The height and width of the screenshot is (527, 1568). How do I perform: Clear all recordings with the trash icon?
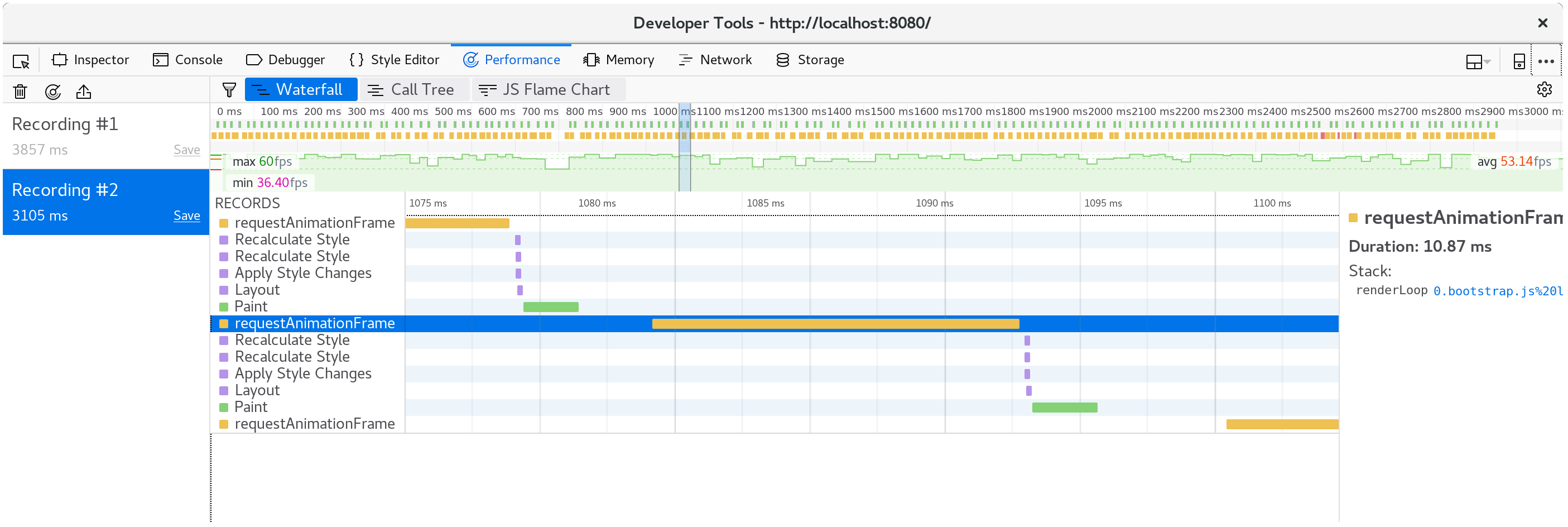pyautogui.click(x=20, y=92)
